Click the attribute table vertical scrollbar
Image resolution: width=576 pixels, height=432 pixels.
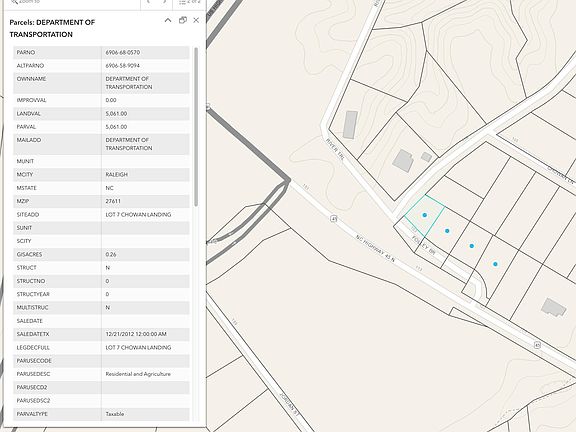click(x=196, y=127)
